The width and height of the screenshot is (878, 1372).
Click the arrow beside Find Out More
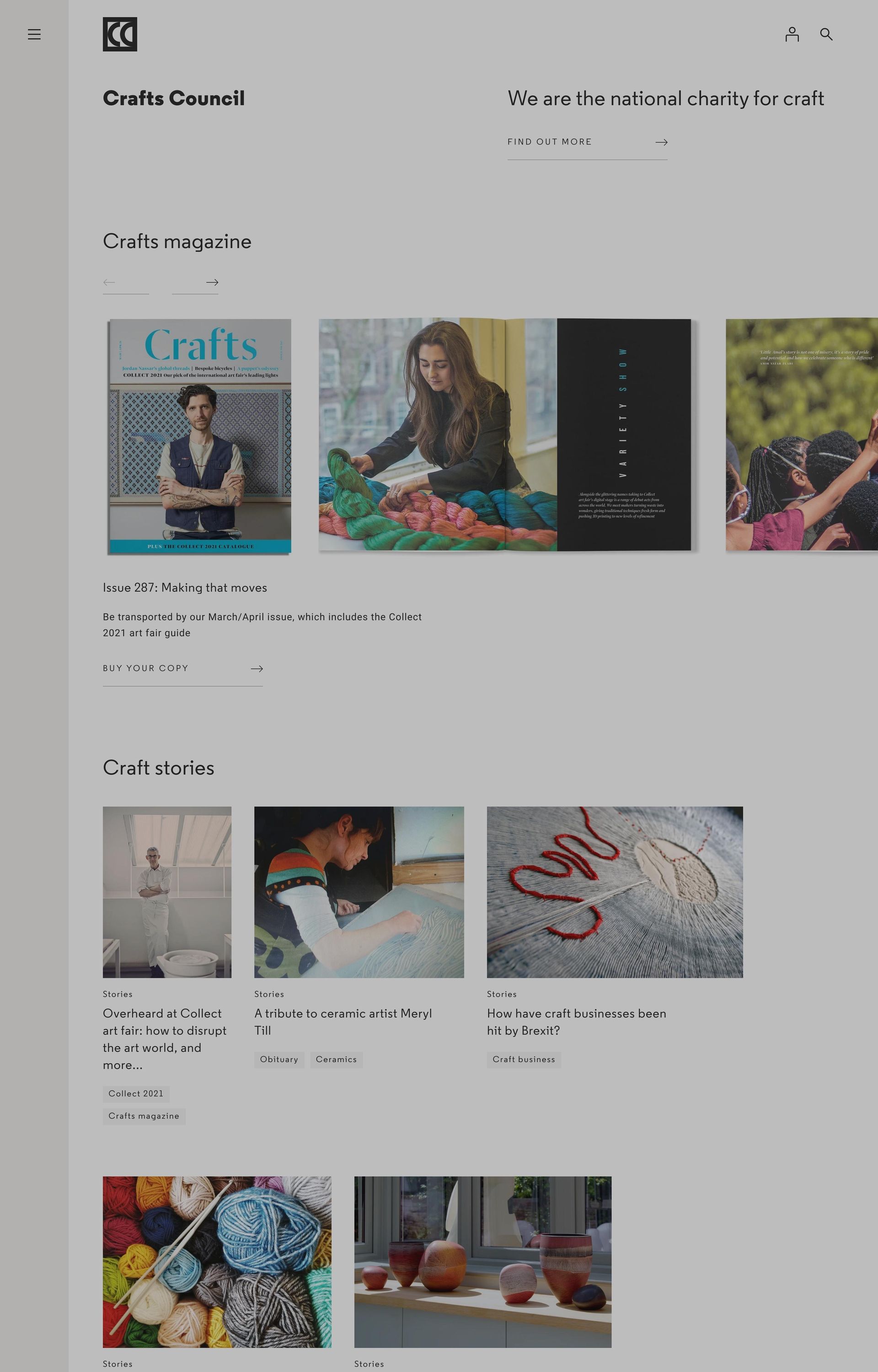(661, 142)
